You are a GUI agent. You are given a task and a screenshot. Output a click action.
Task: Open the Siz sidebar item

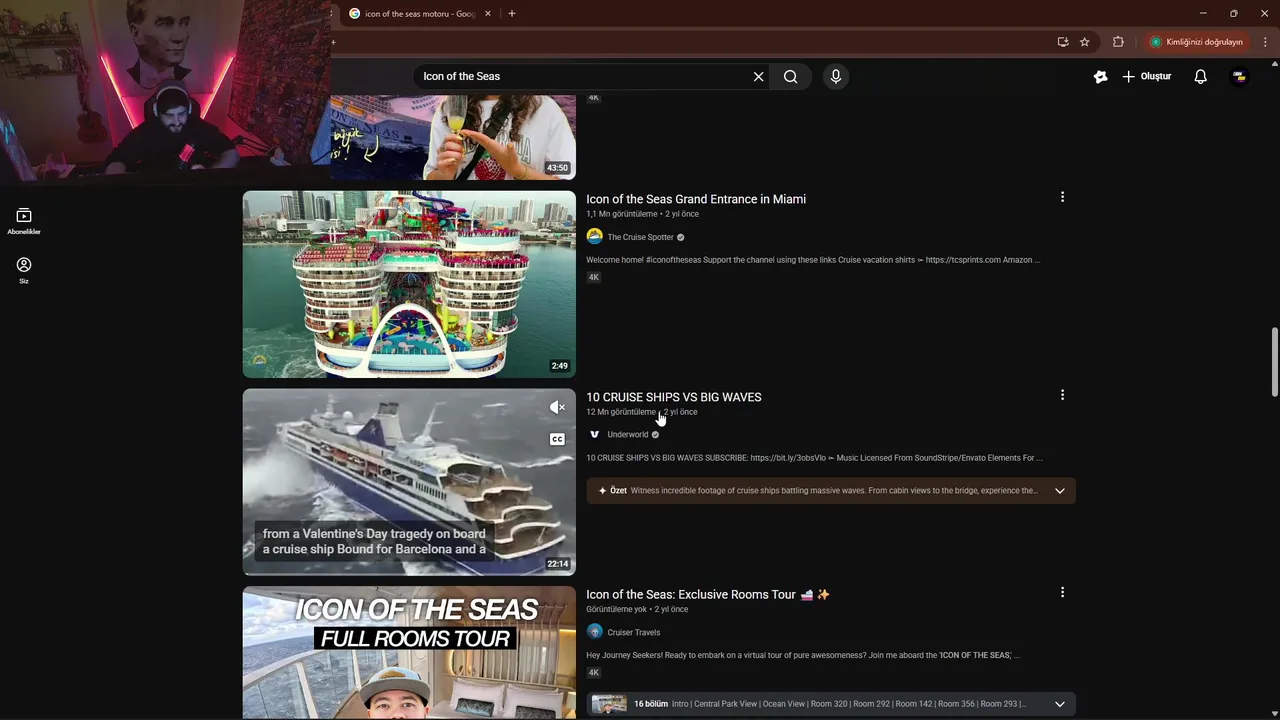pyautogui.click(x=24, y=270)
